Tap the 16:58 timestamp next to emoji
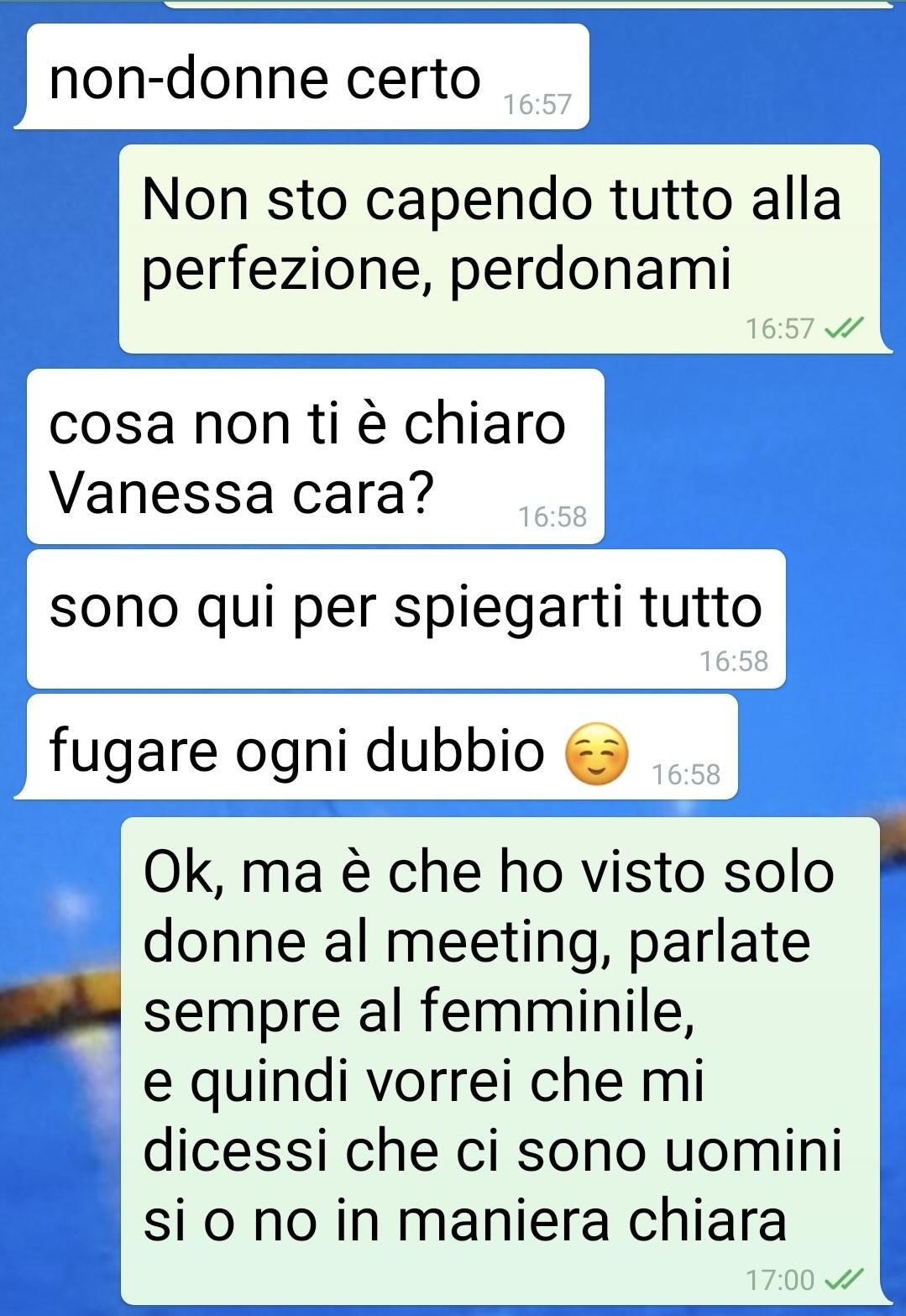The width and height of the screenshot is (906, 1316). pos(686,774)
